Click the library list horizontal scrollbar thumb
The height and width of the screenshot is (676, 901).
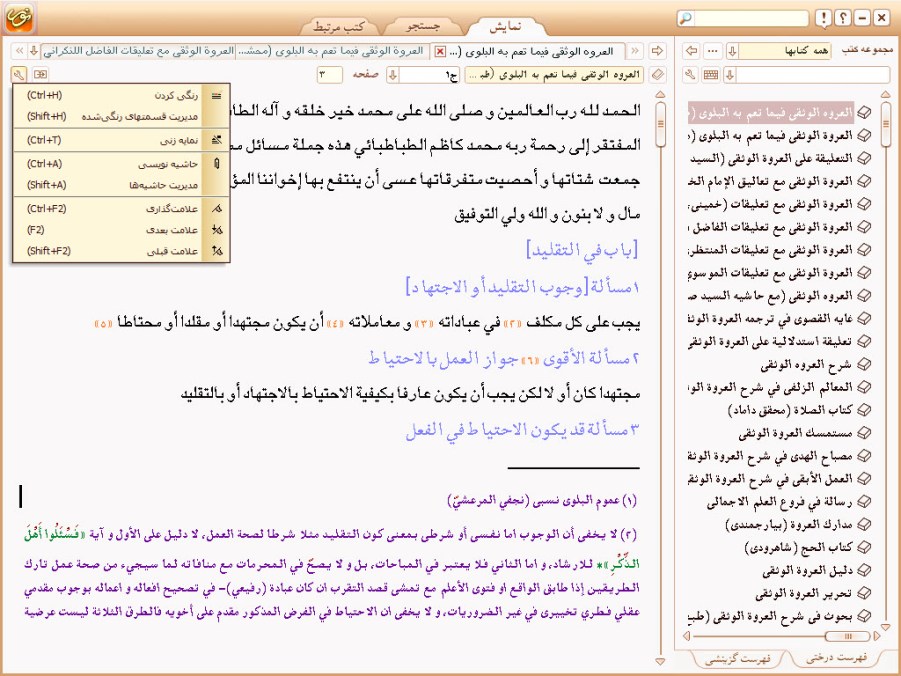(x=847, y=636)
